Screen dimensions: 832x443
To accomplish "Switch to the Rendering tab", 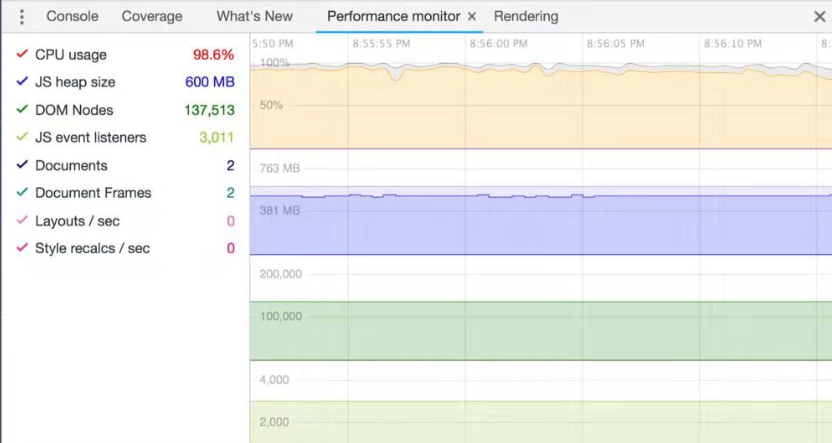I will [x=526, y=17].
